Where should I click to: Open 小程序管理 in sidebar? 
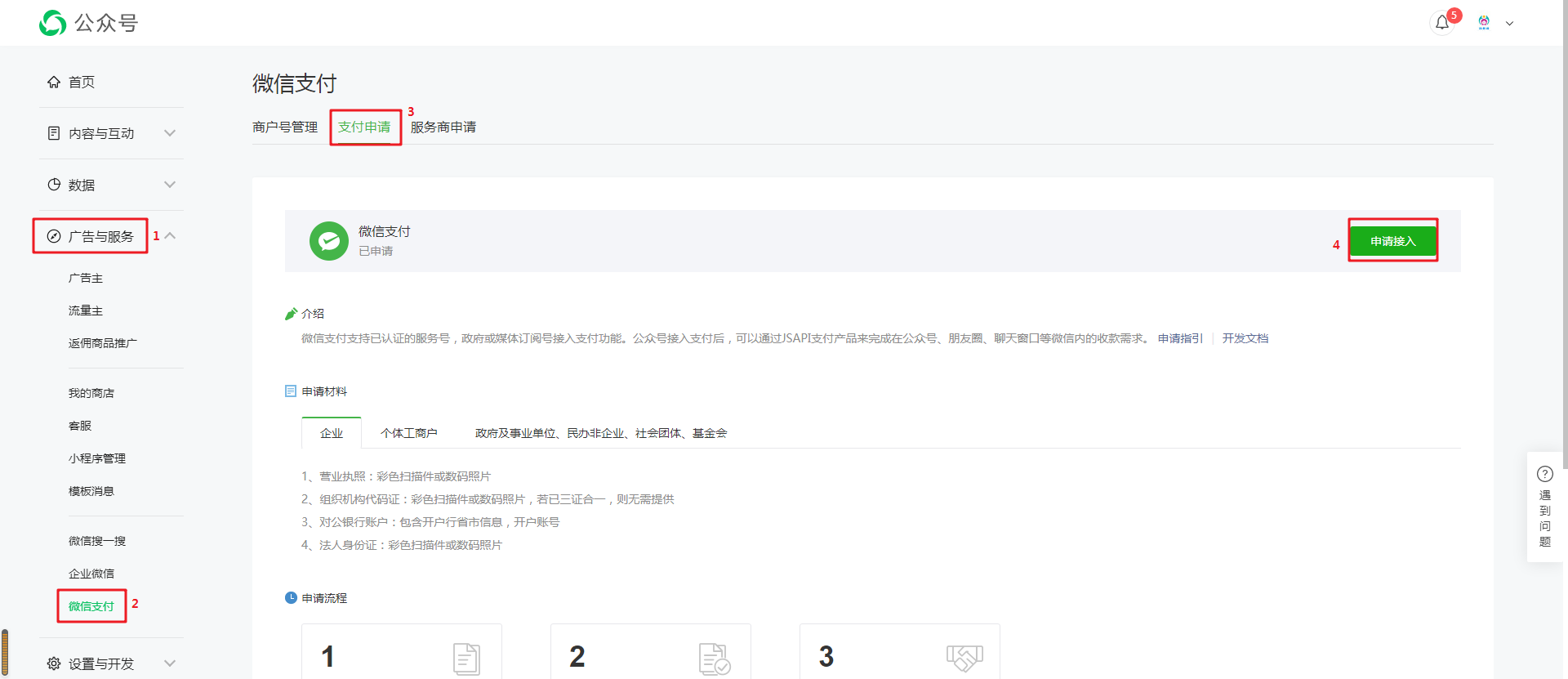click(x=97, y=458)
